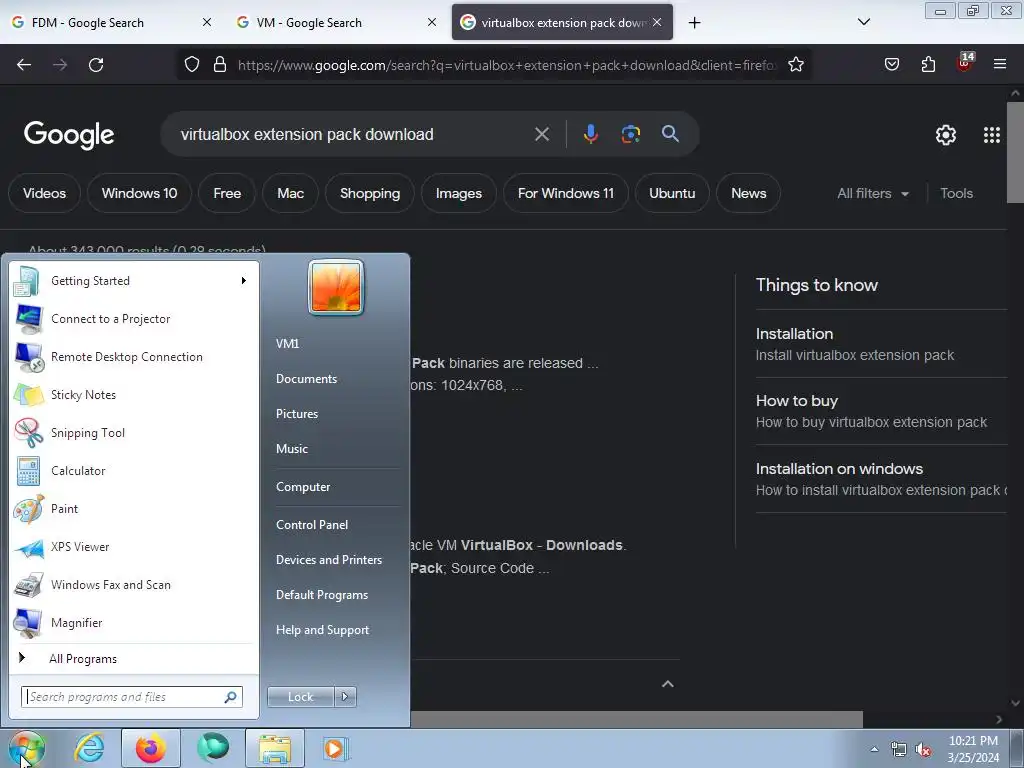Select the For Windows 11 filter chip
The width and height of the screenshot is (1024, 768).
[566, 193]
